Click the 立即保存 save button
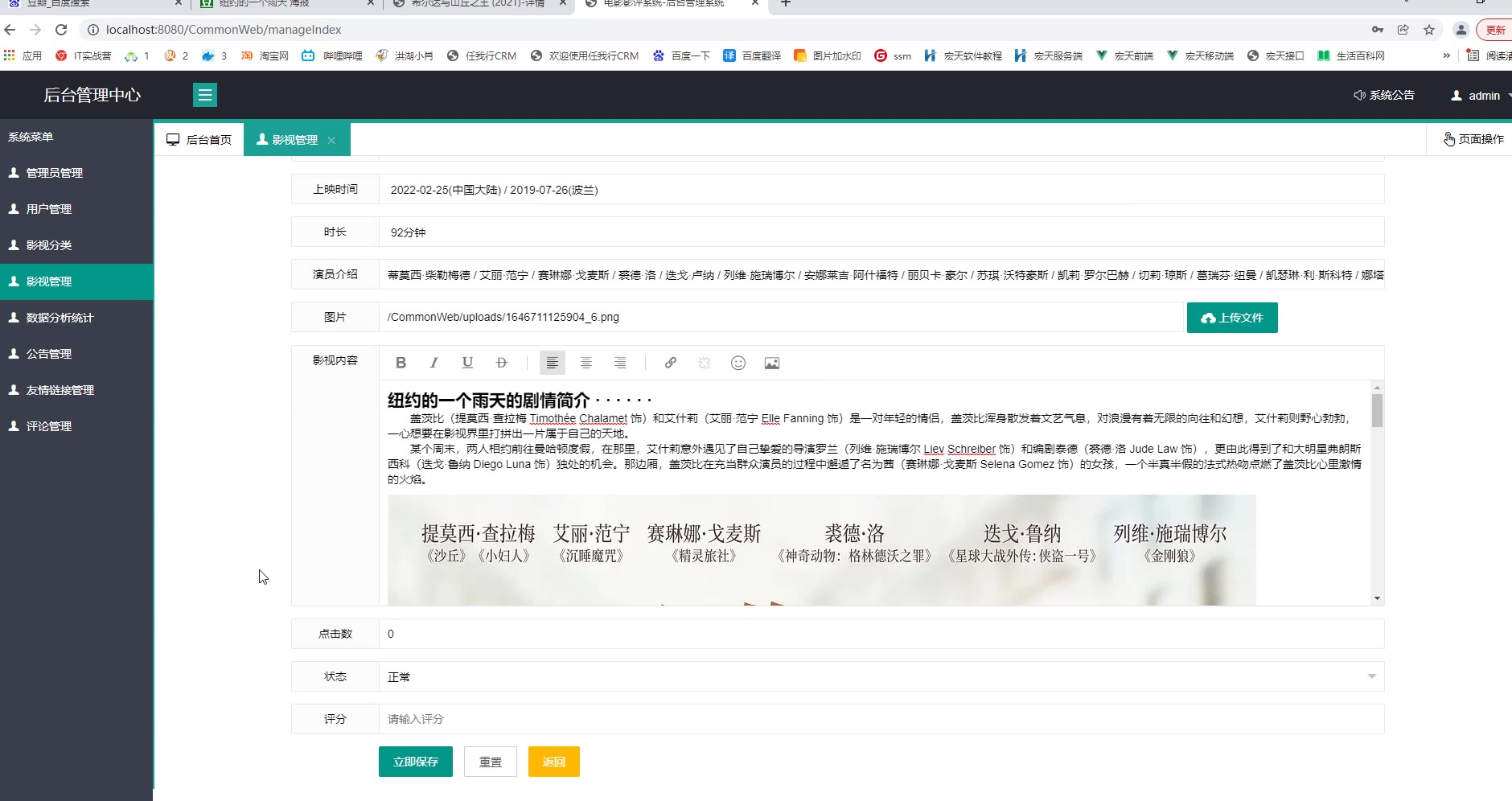This screenshot has width=1512, height=801. [x=416, y=762]
